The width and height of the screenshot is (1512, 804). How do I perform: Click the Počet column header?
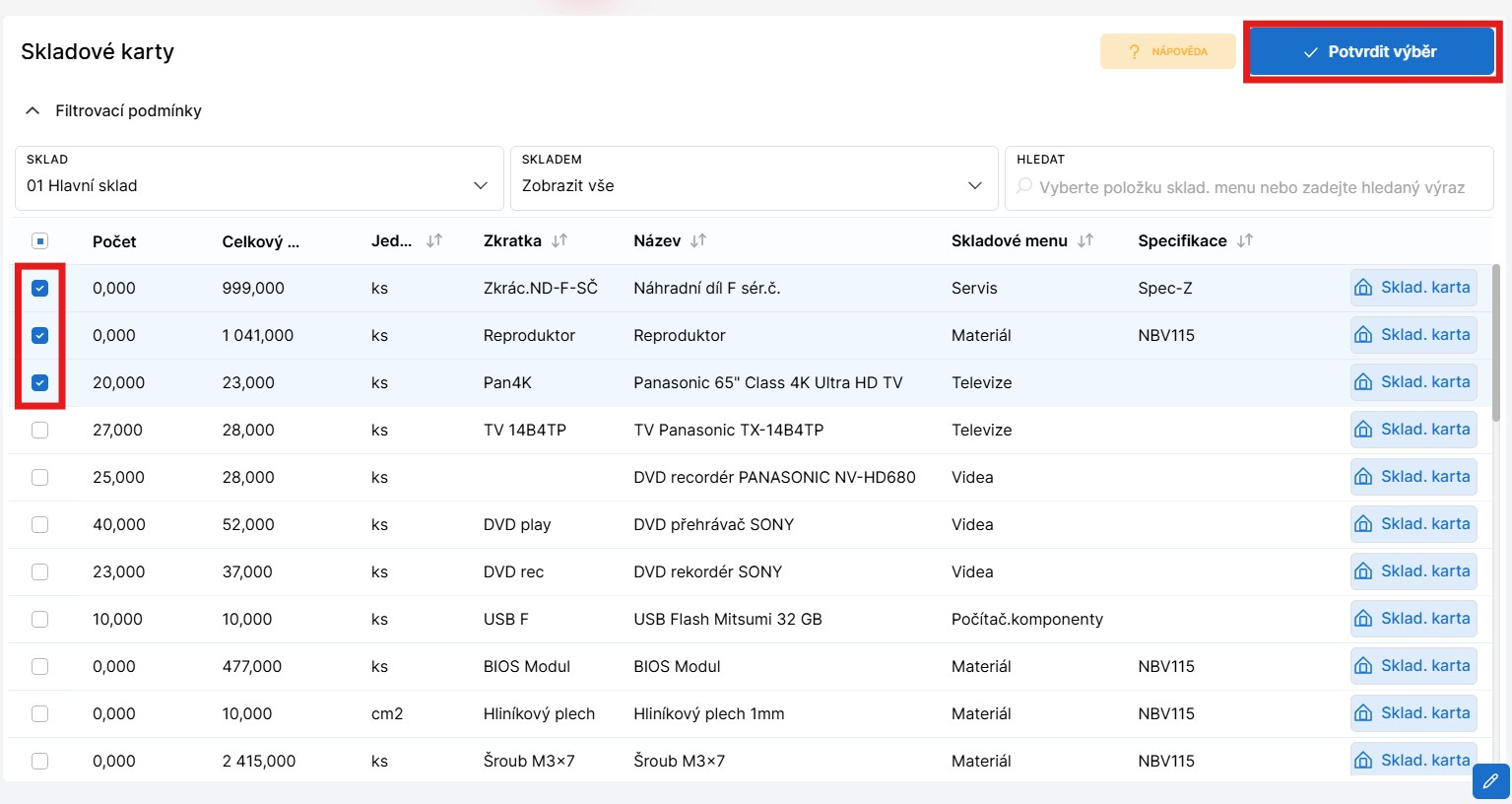point(114,241)
